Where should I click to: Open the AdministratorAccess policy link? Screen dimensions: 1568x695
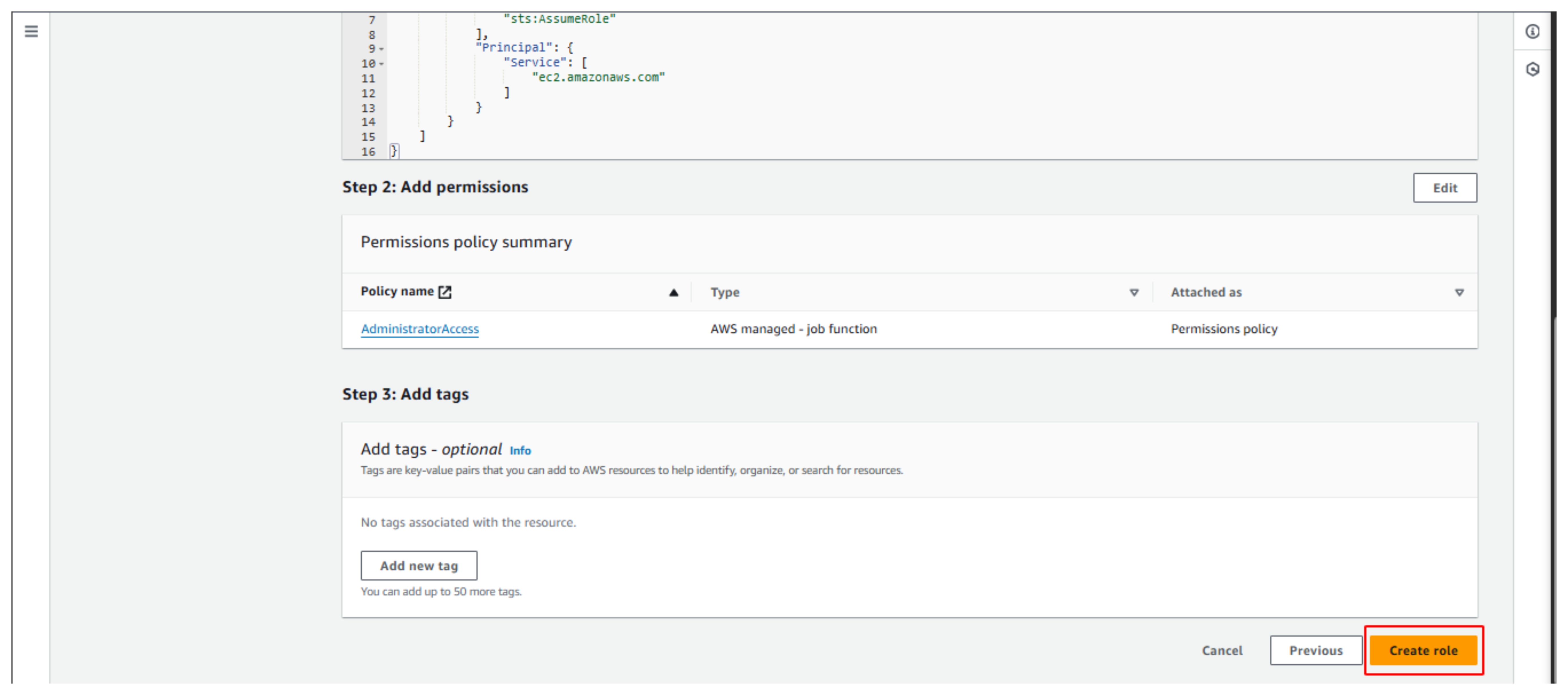[420, 329]
